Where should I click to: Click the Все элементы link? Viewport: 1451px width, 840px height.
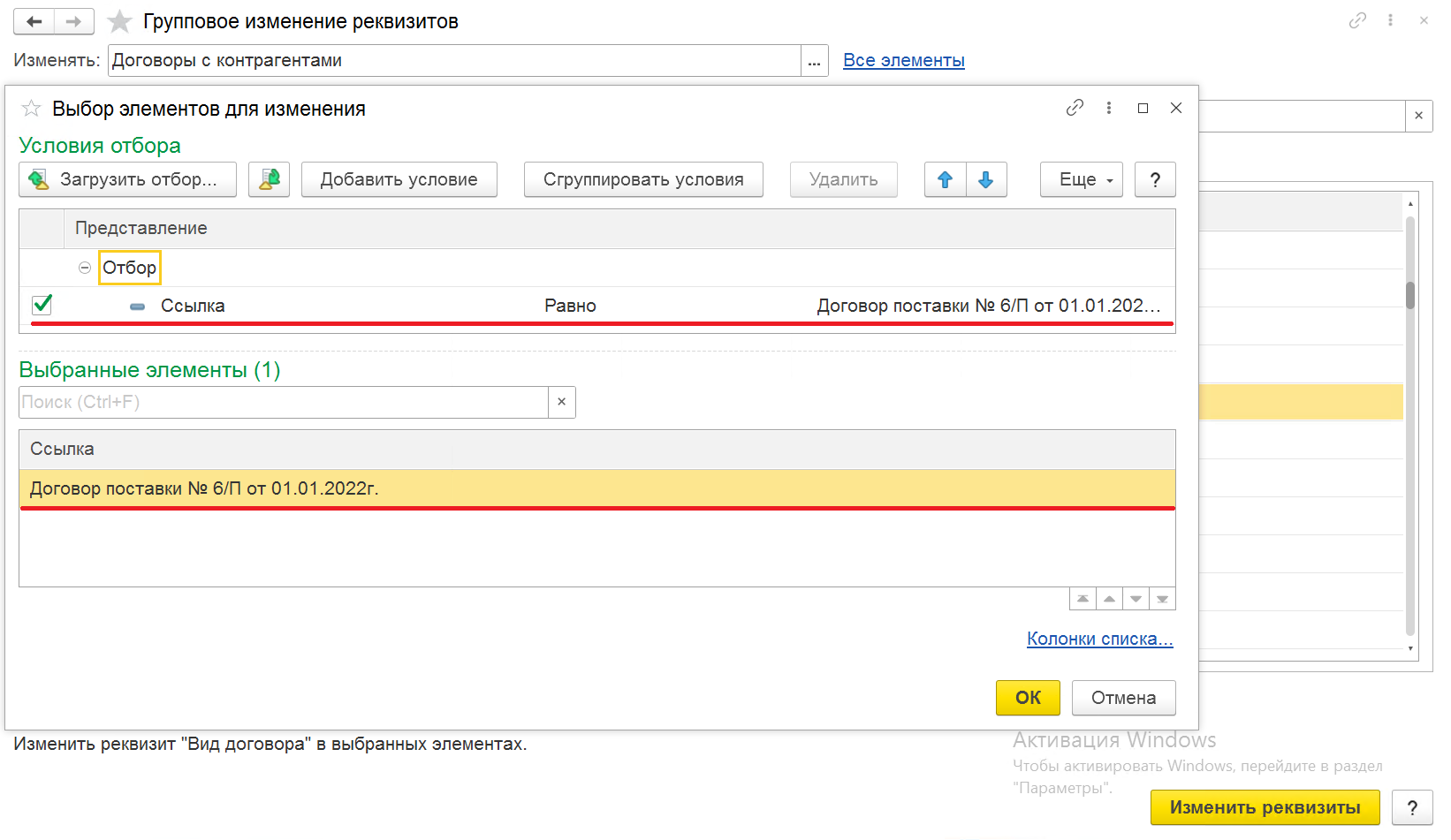coord(903,60)
